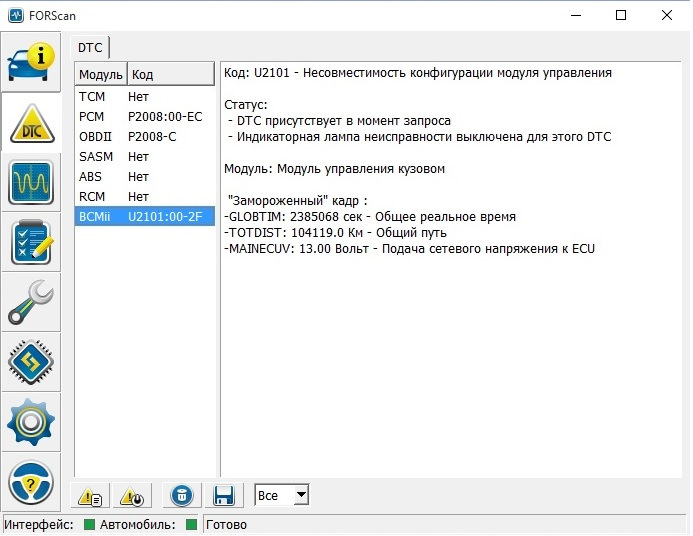
Task: Click the MAINECUV 13.00 Вольт line
Action: 409,248
